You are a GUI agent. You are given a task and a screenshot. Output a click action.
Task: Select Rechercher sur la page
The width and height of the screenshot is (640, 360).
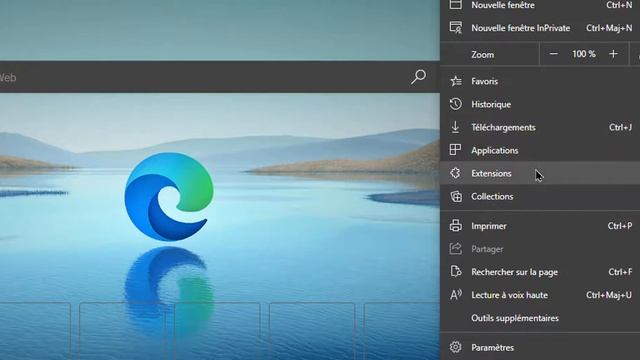[x=540, y=272]
